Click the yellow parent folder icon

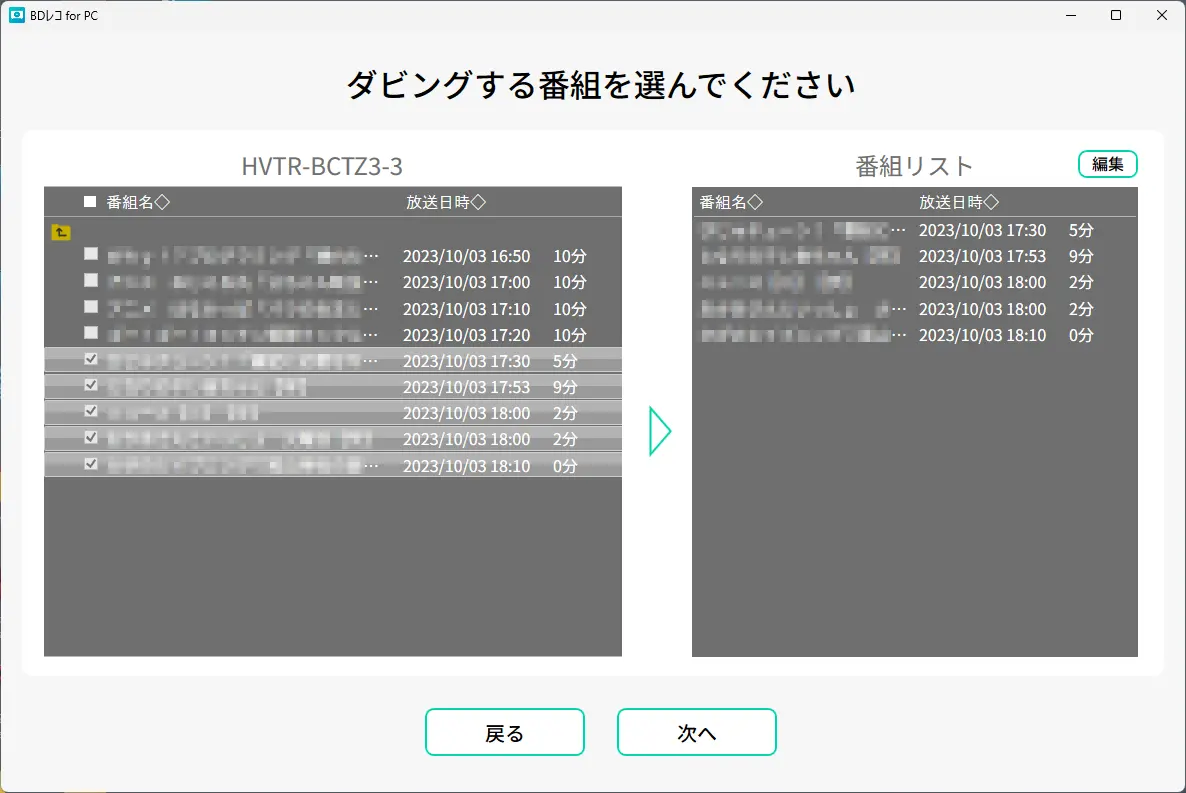[x=61, y=233]
